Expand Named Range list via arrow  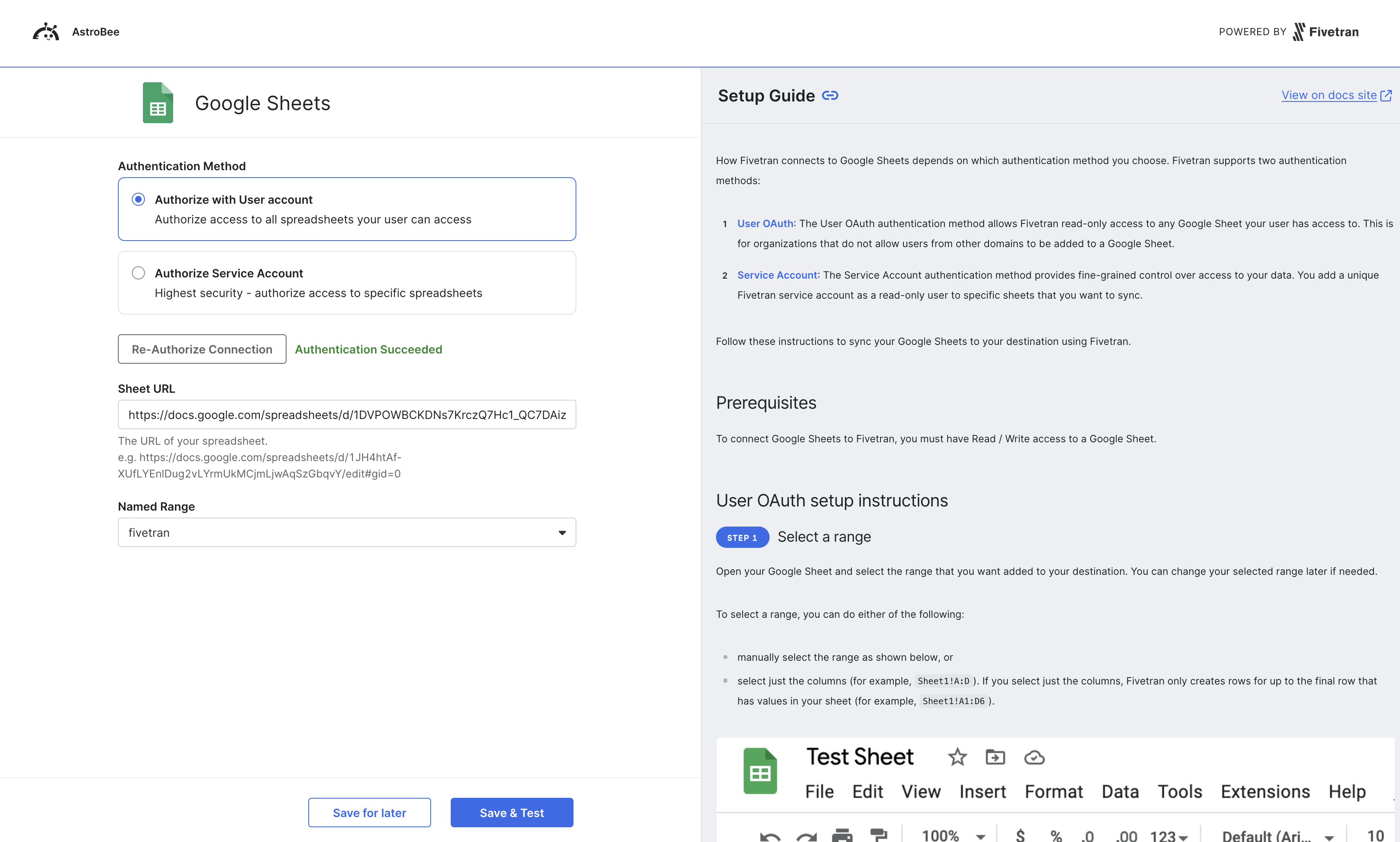point(562,532)
